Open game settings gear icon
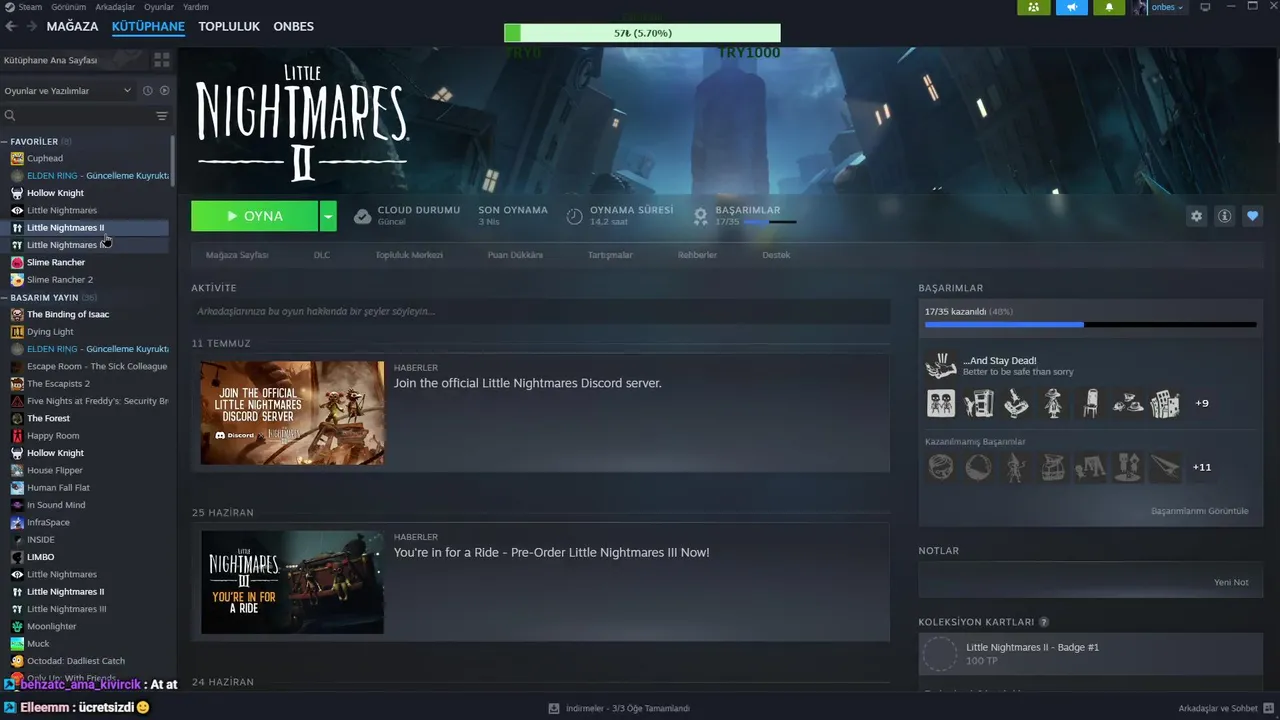The height and width of the screenshot is (720, 1280). coord(1196,216)
